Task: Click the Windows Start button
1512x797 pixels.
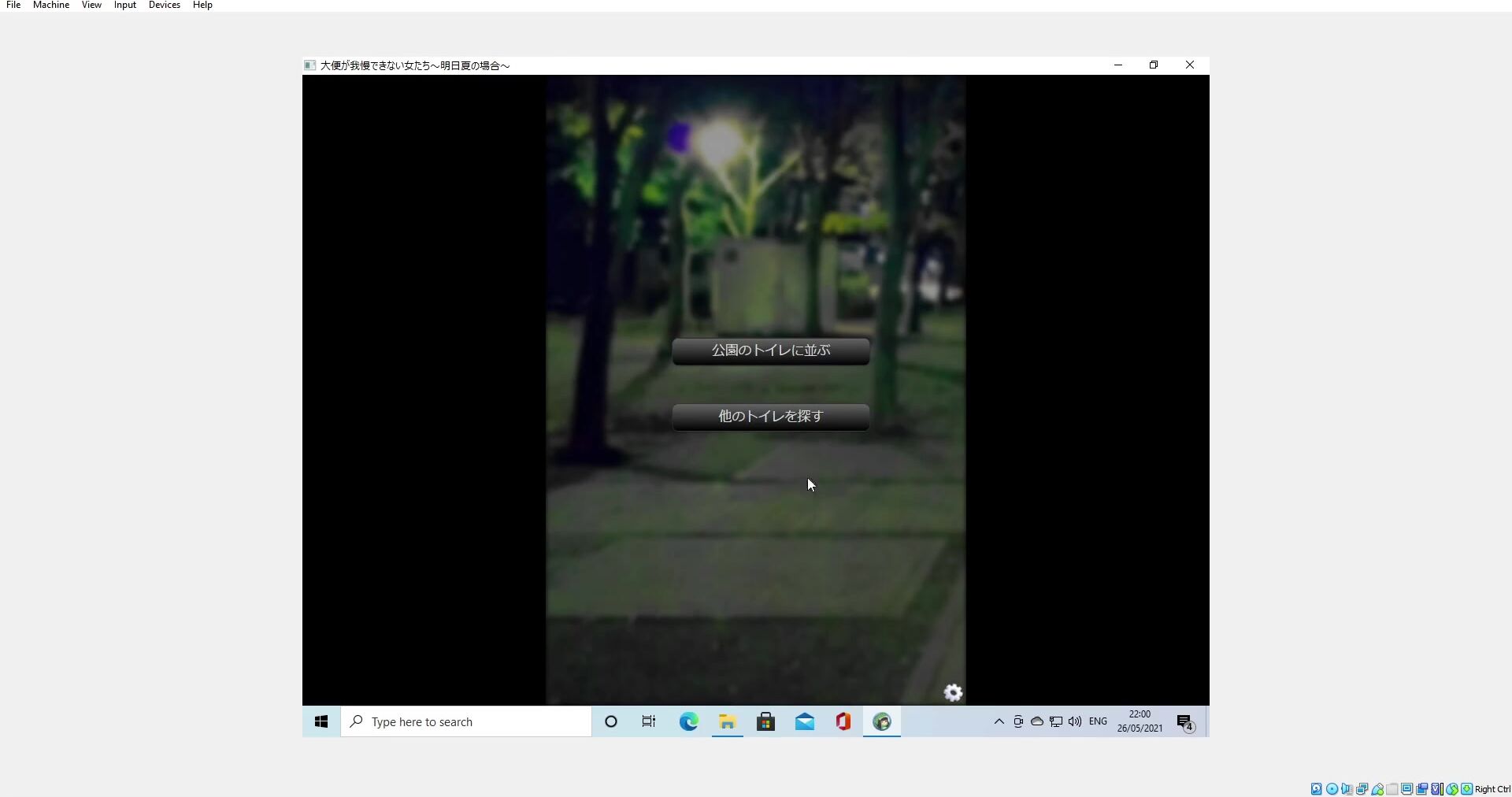Action: pos(321,721)
